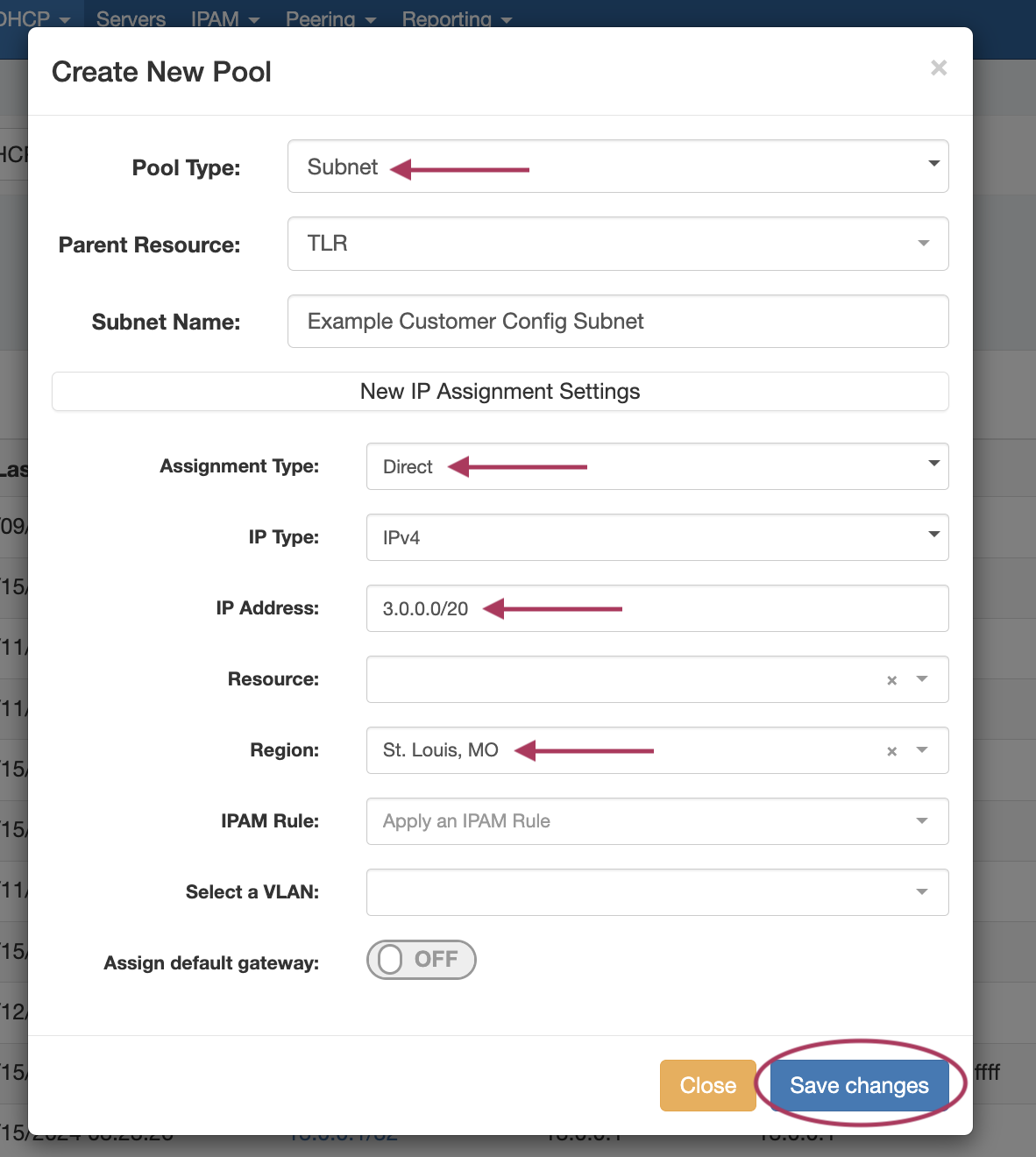Change the IP Type selection
The image size is (1036, 1157).
coord(657,537)
